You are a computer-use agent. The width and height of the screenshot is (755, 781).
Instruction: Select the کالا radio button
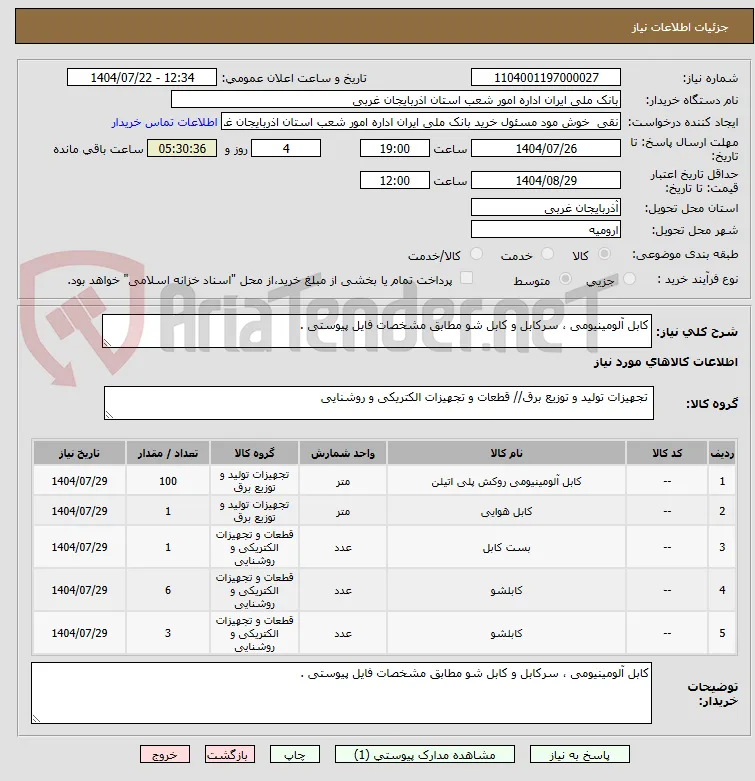tap(605, 254)
